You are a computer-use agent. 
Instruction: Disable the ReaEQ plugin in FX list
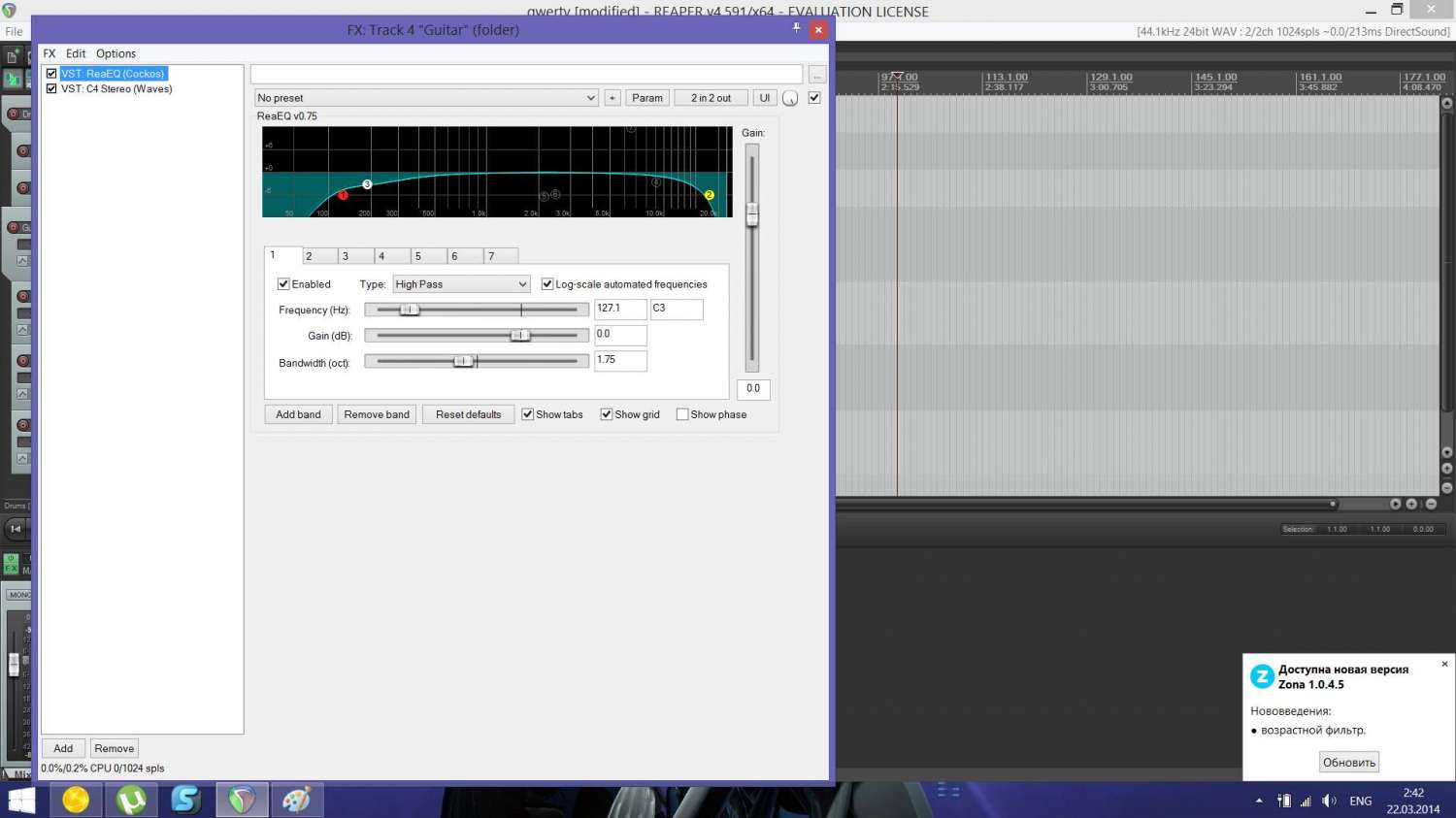[51, 74]
